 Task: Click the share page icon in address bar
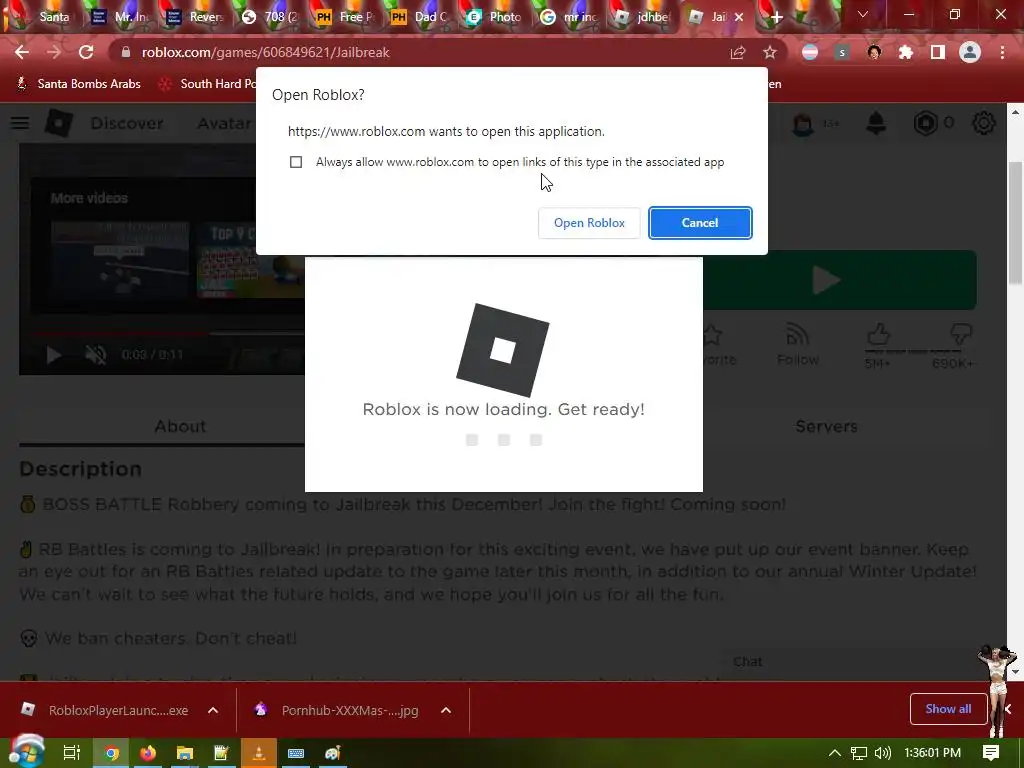click(738, 52)
